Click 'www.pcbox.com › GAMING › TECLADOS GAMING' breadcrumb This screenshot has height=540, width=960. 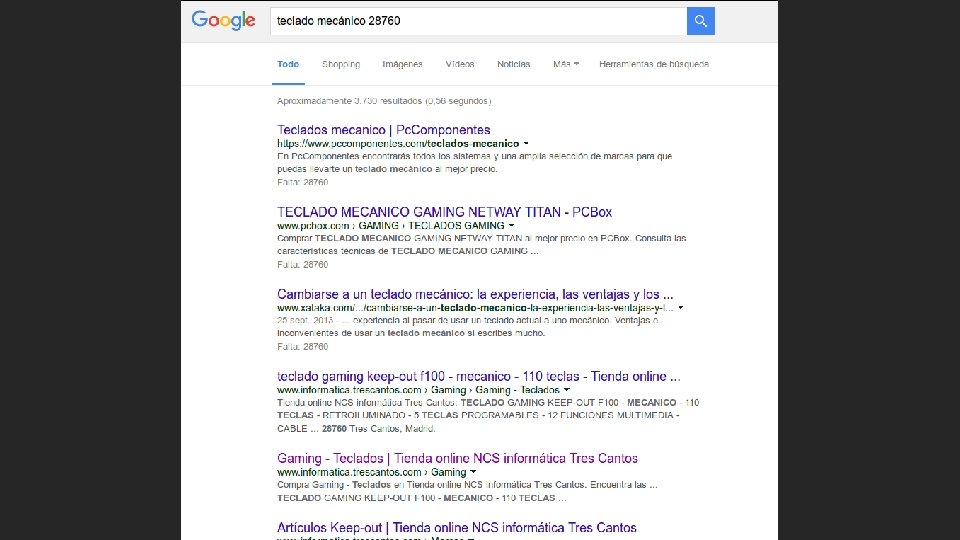[391, 226]
